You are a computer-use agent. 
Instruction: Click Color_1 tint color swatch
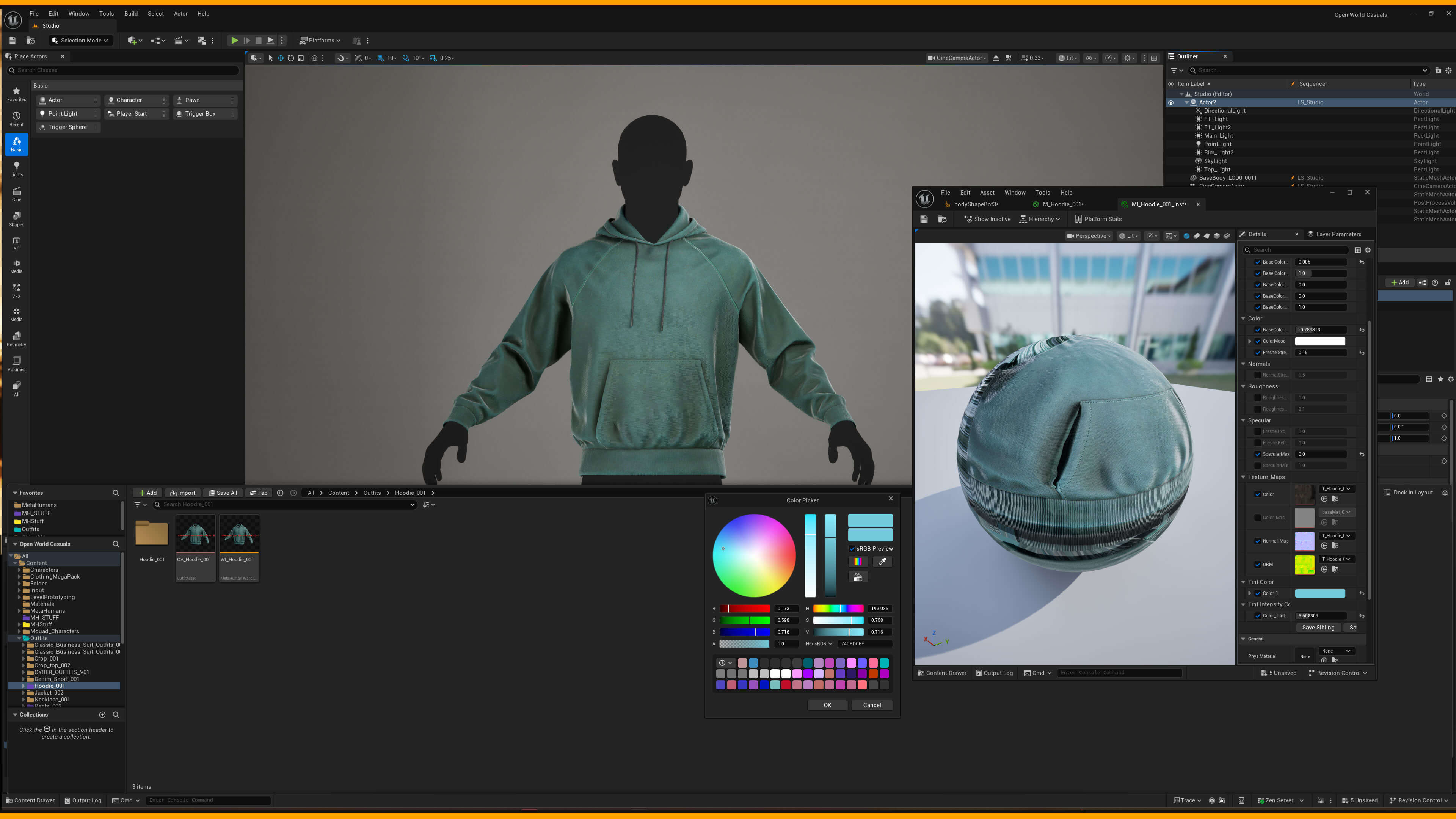[x=1320, y=593]
